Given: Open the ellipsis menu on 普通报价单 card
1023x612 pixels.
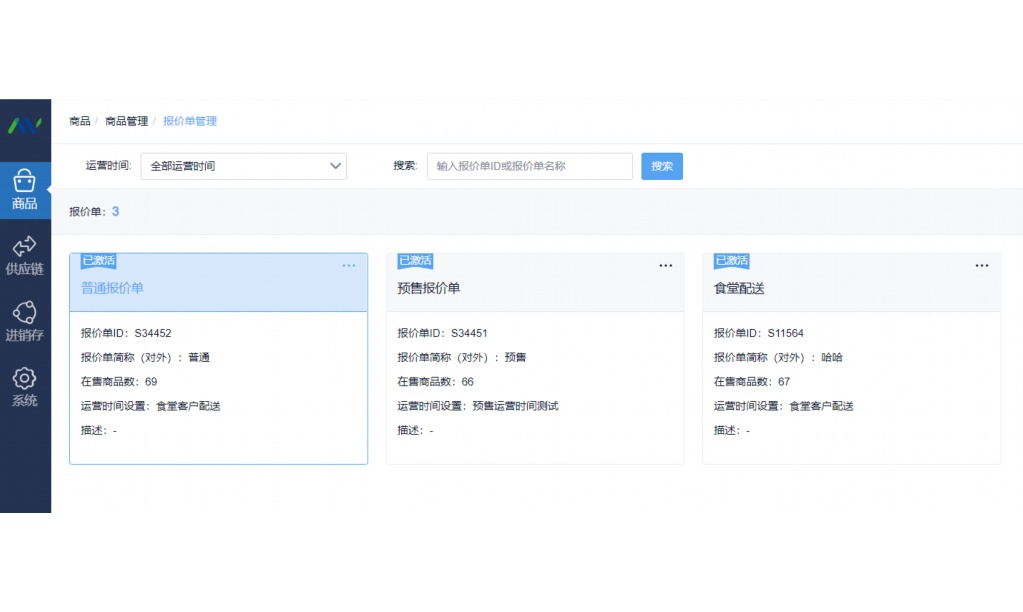Looking at the screenshot, I should 348,265.
